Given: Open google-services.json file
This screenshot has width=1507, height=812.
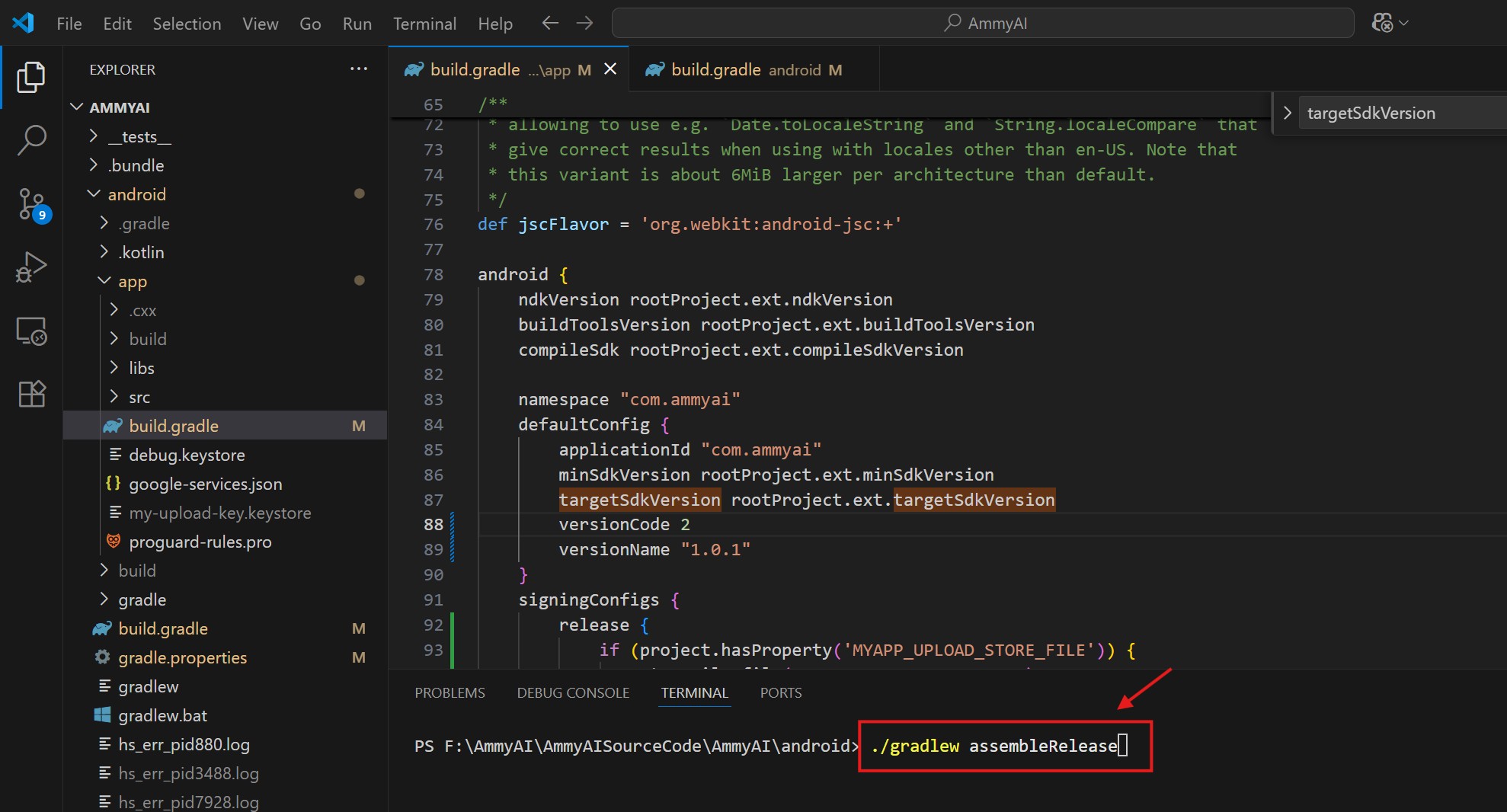Looking at the screenshot, I should tap(205, 484).
